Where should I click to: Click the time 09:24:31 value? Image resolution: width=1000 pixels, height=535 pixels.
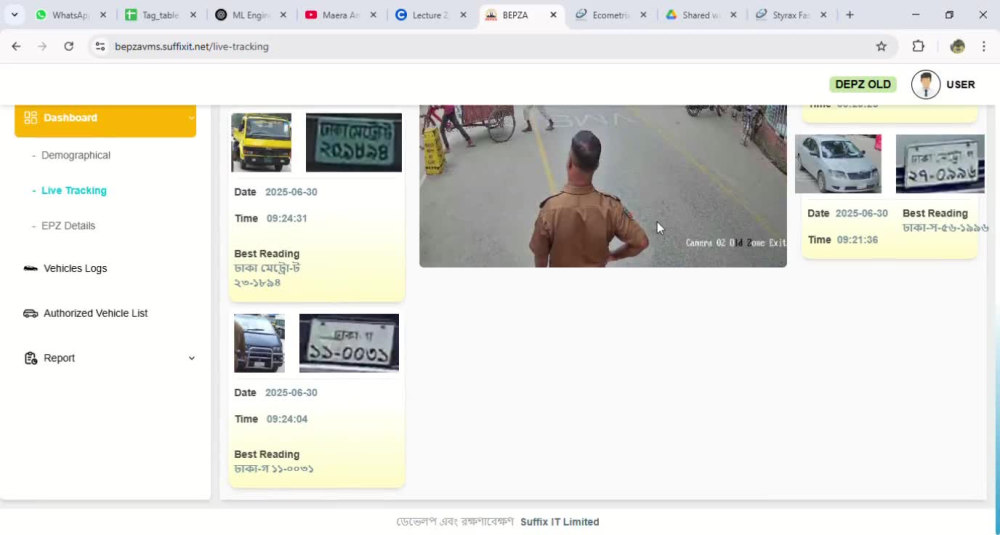[x=286, y=218]
